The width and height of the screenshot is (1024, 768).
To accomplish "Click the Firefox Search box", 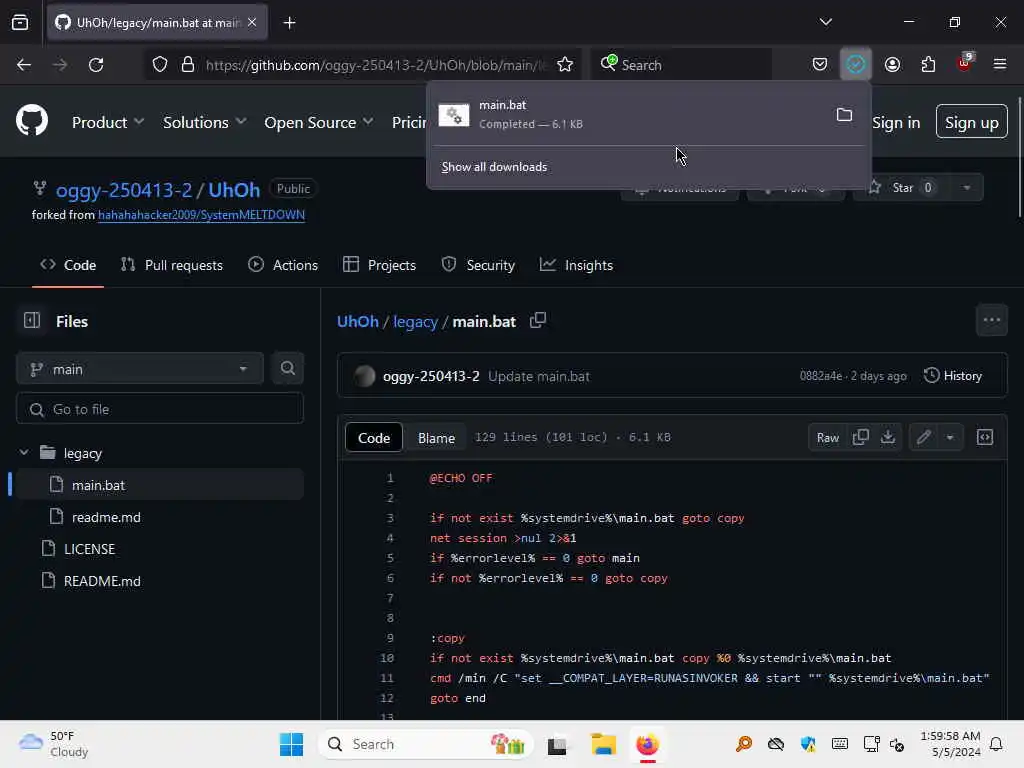I will click(681, 65).
